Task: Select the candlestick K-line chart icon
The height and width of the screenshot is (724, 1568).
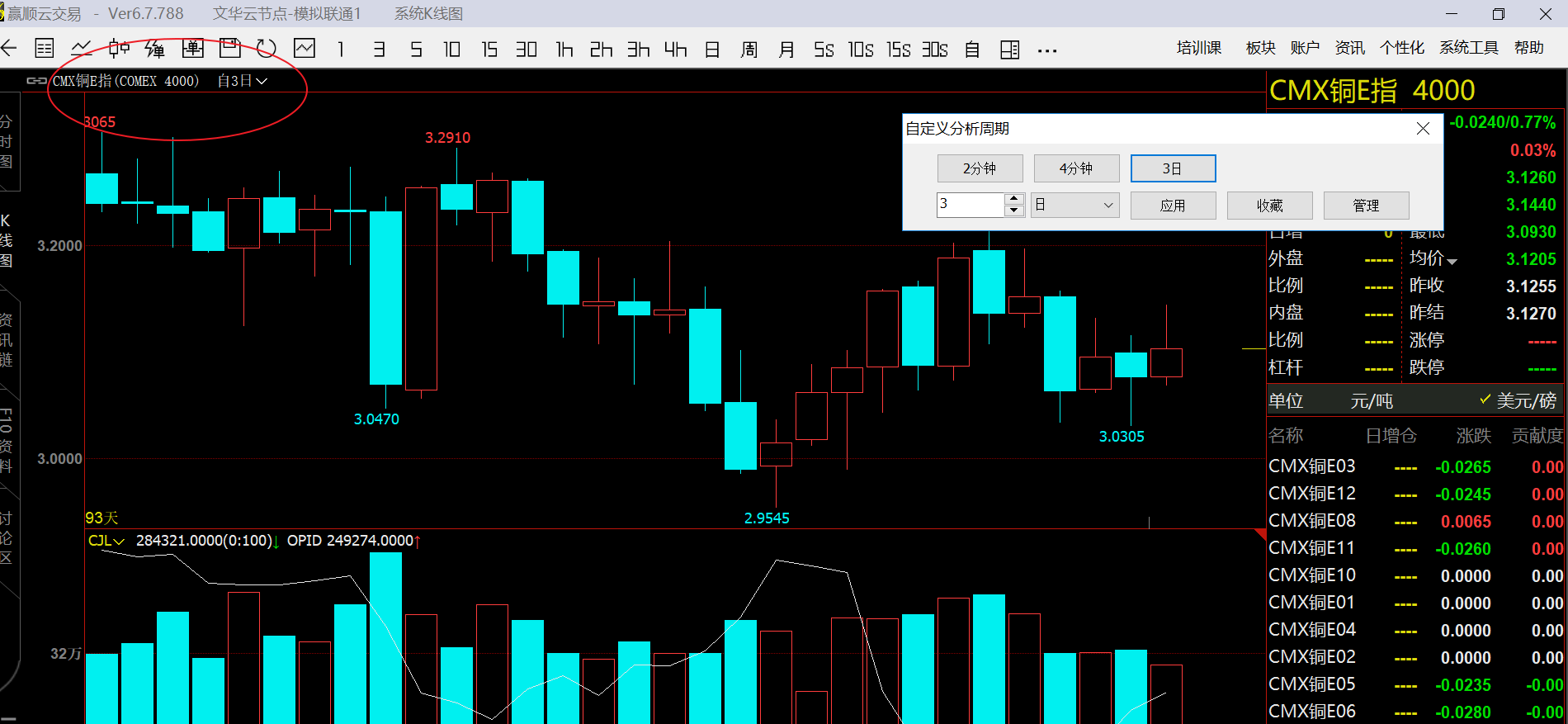Action: point(119,49)
